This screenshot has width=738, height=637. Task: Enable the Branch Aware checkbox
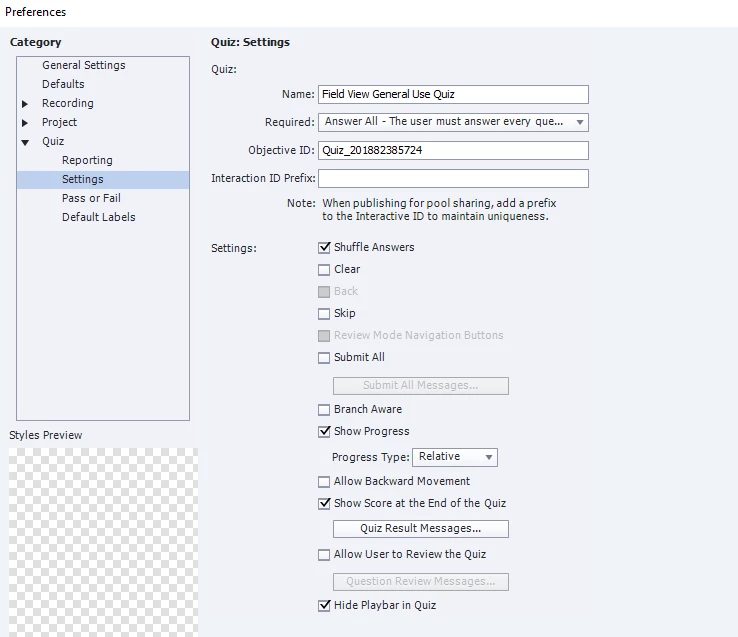click(x=324, y=410)
